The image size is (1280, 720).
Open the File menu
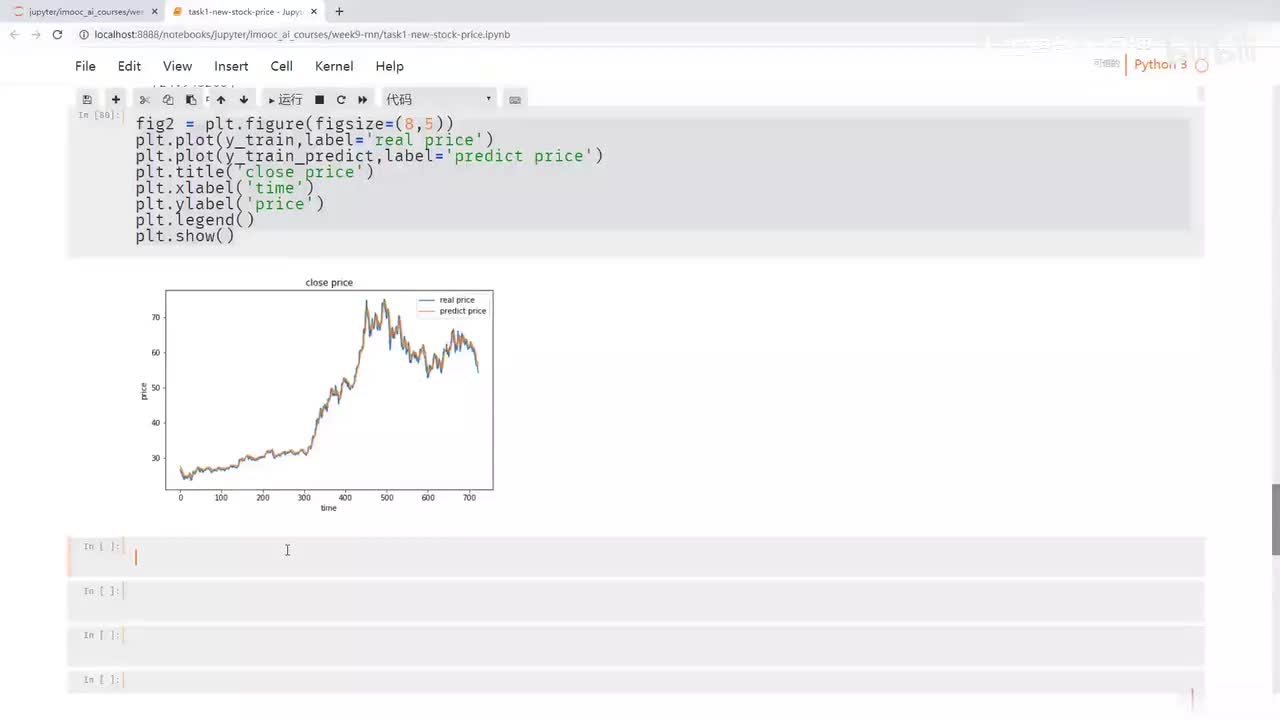85,66
